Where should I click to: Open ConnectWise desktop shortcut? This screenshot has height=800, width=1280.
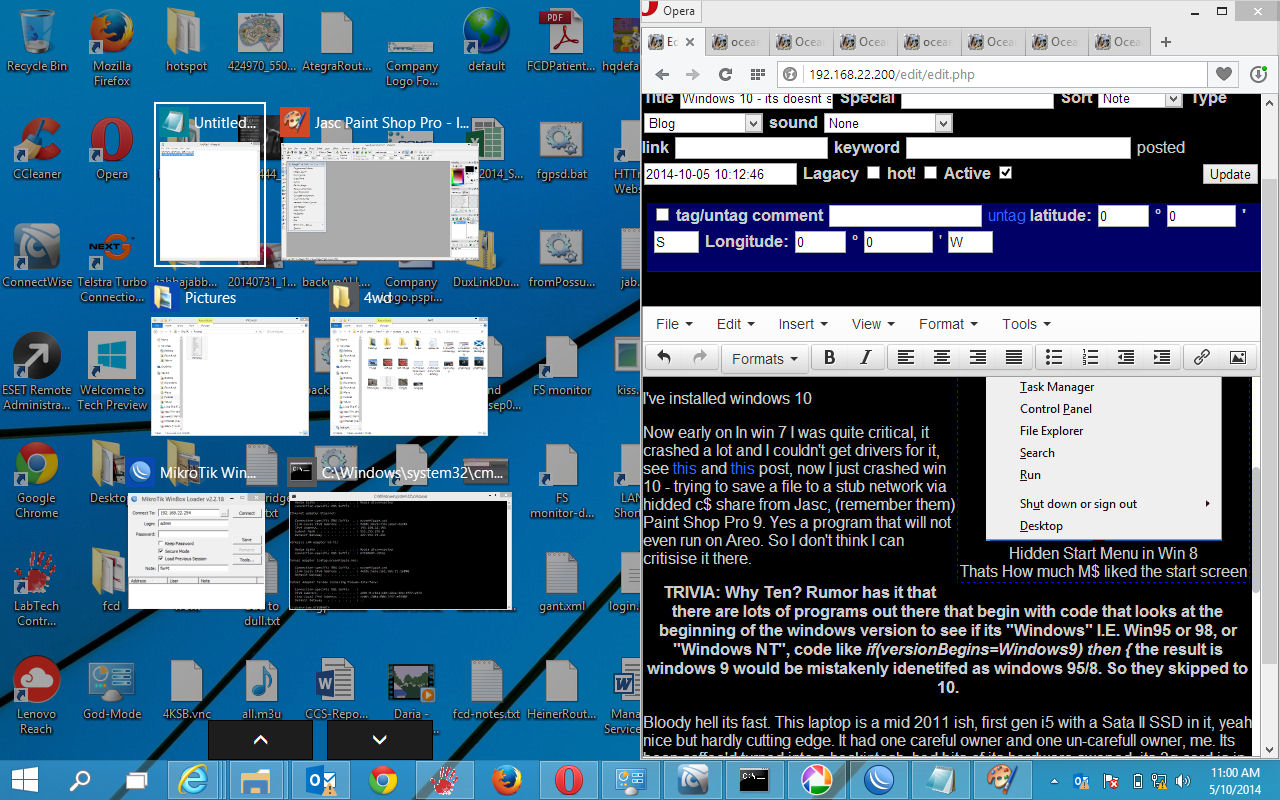tap(37, 257)
